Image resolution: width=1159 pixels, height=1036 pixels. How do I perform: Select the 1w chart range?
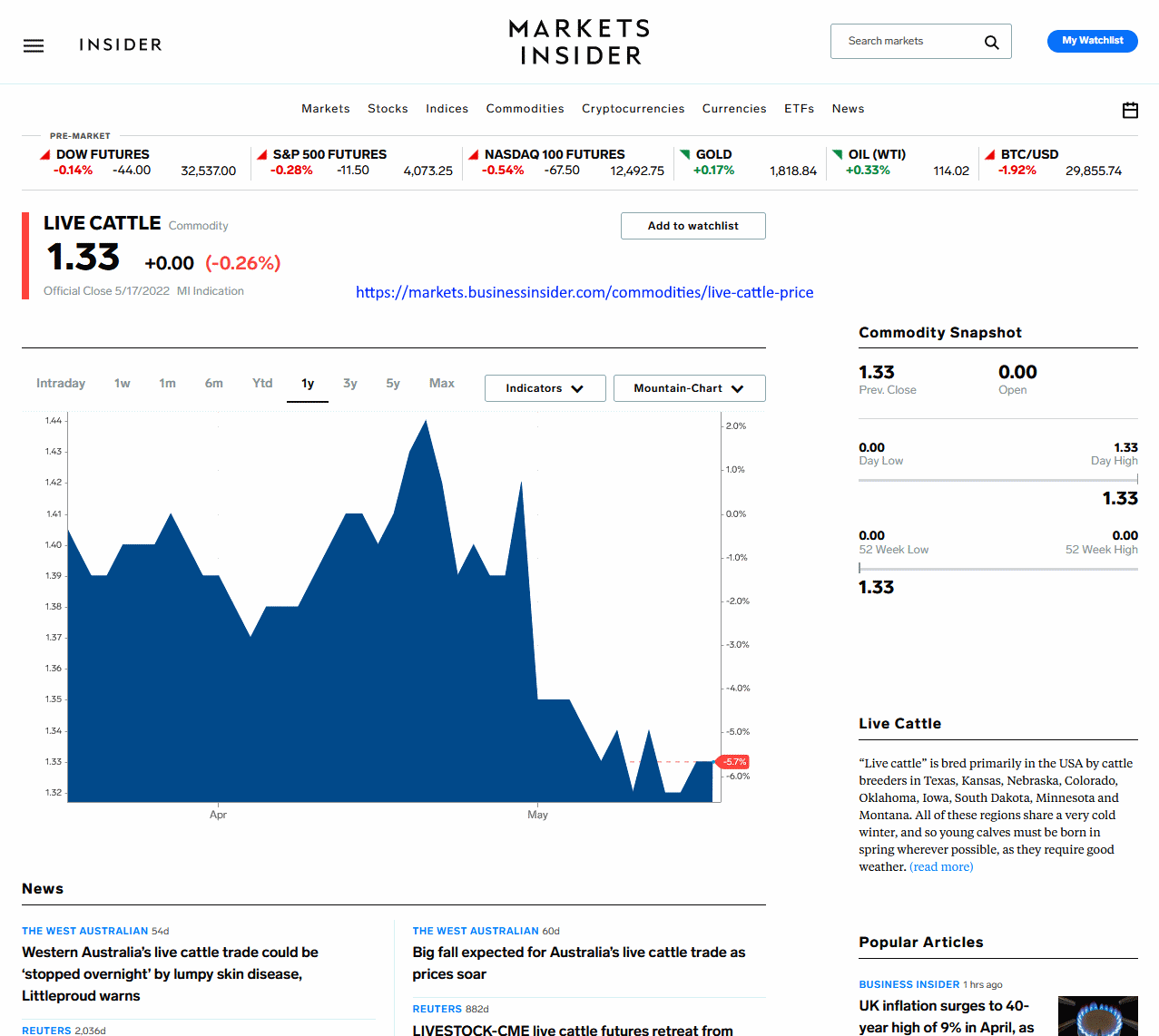pos(123,384)
